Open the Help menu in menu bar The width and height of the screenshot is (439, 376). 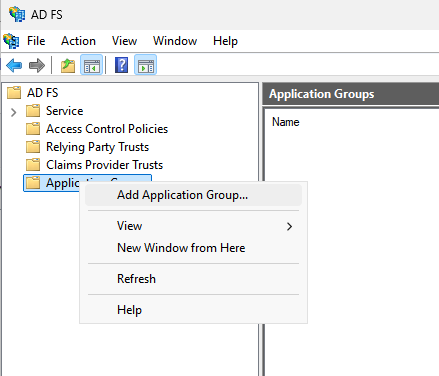tap(225, 41)
